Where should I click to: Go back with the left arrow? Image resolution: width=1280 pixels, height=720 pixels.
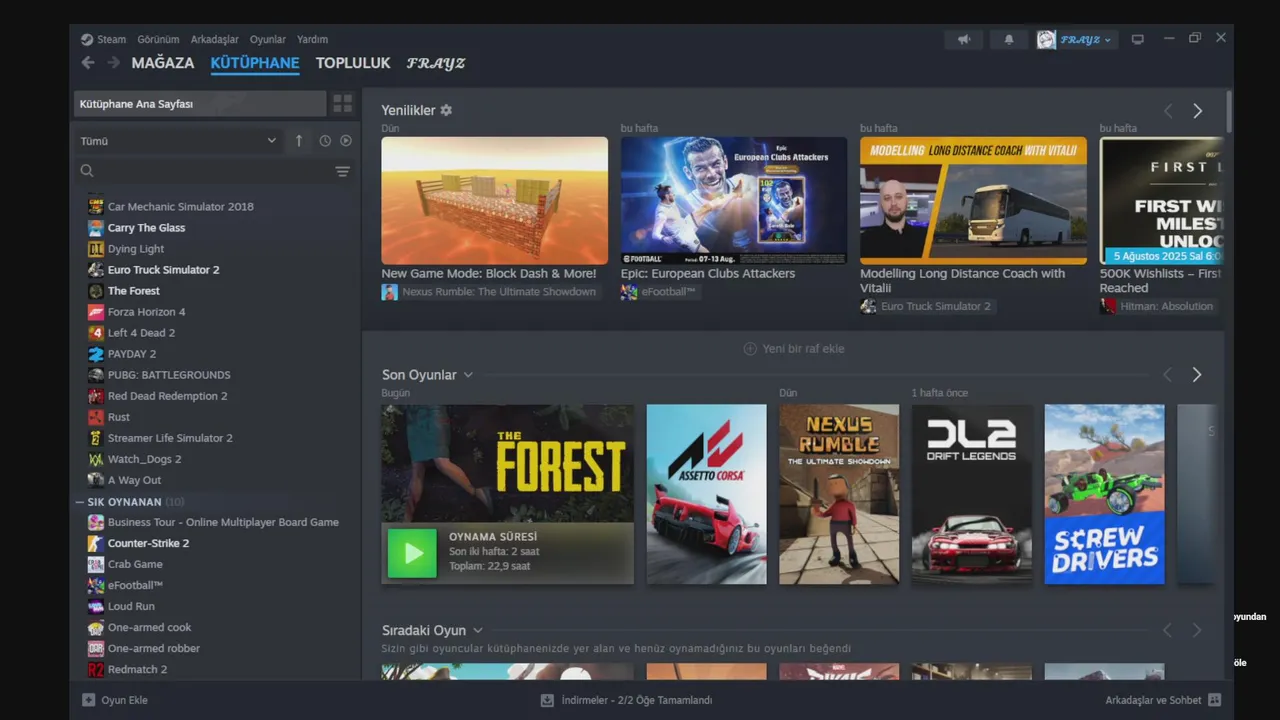[88, 63]
